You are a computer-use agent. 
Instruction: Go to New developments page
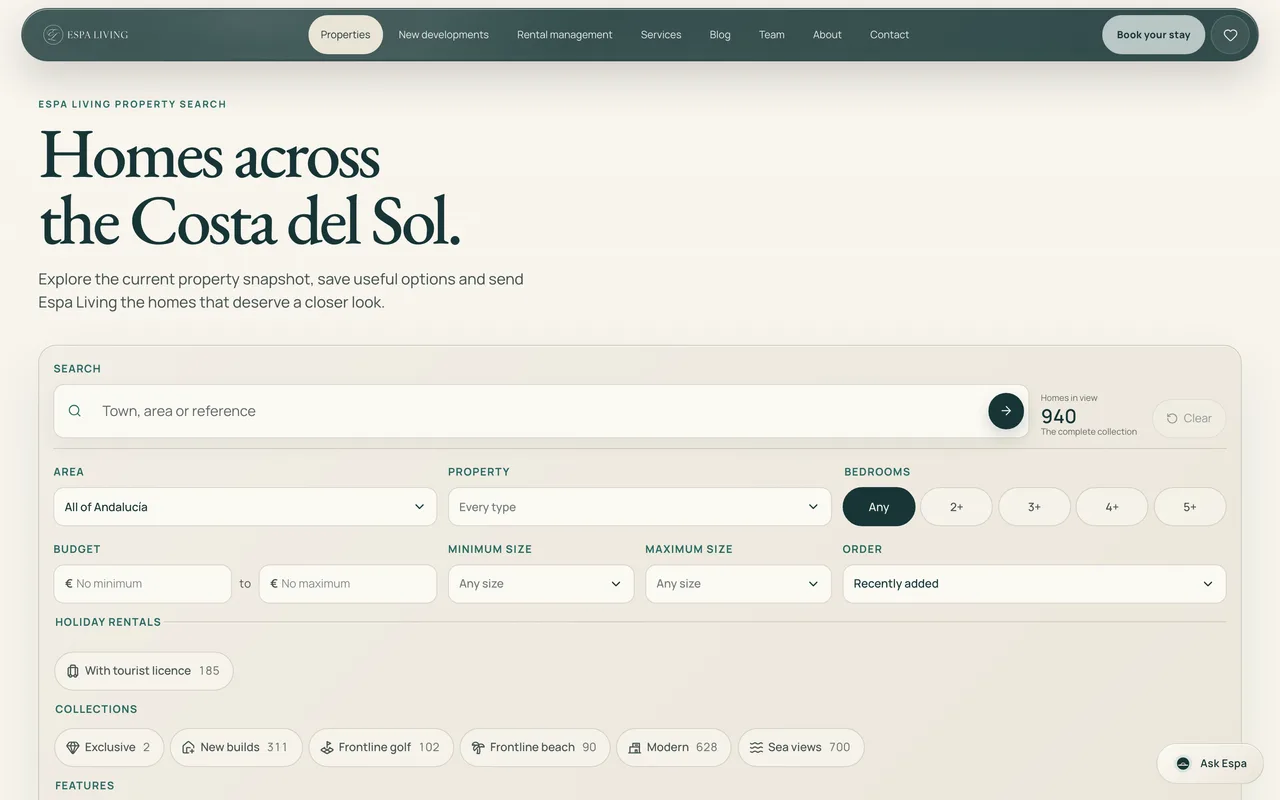click(x=444, y=35)
